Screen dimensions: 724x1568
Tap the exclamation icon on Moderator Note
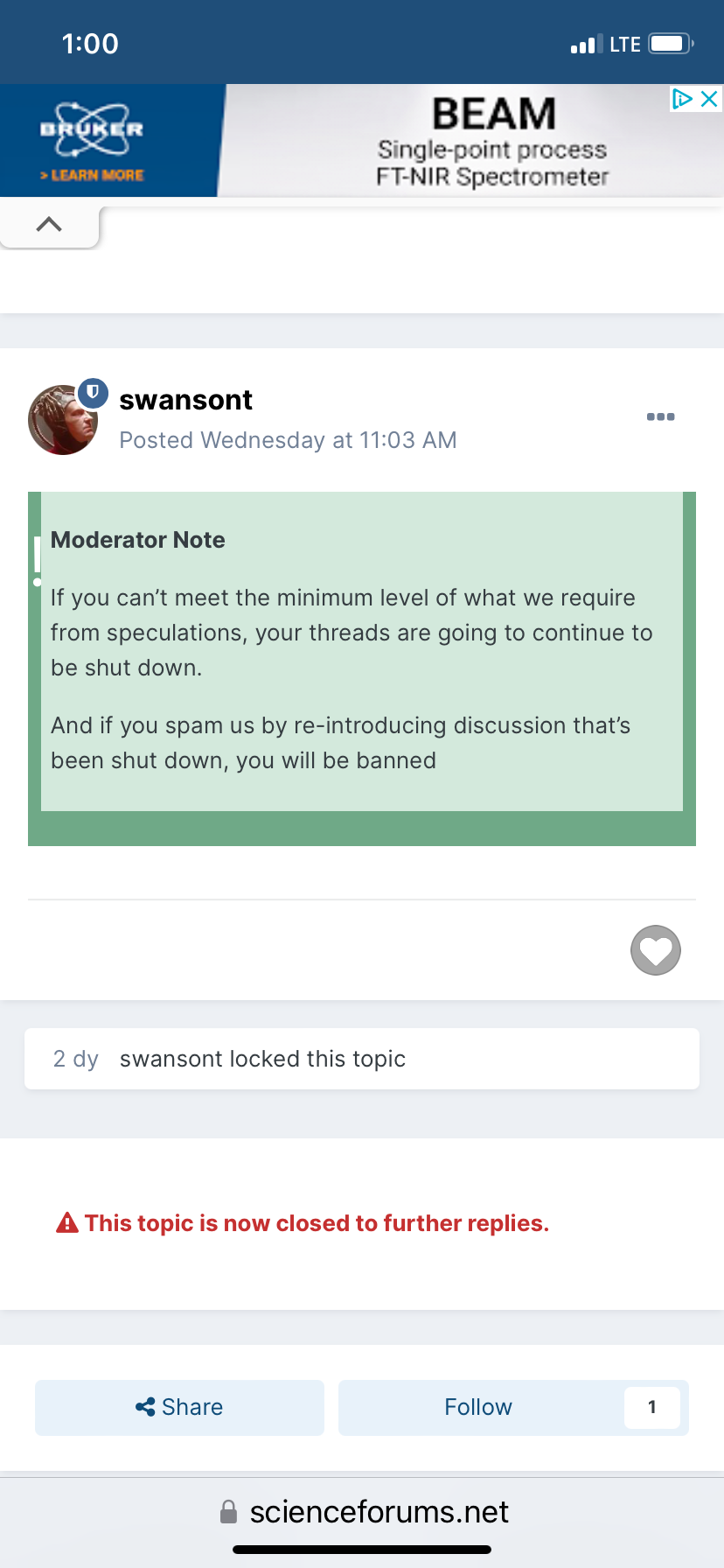(x=37, y=560)
